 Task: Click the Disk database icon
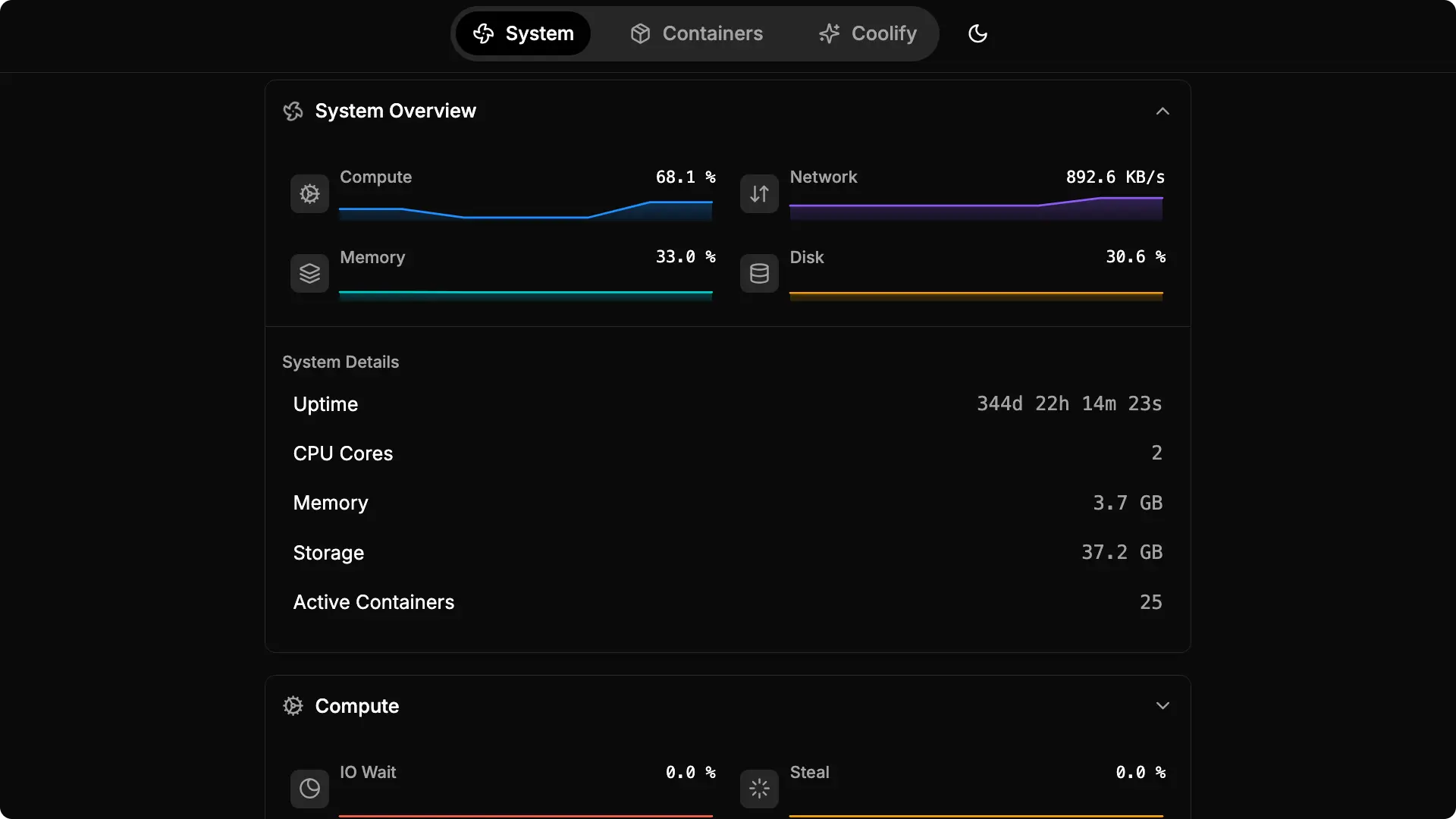click(x=759, y=273)
